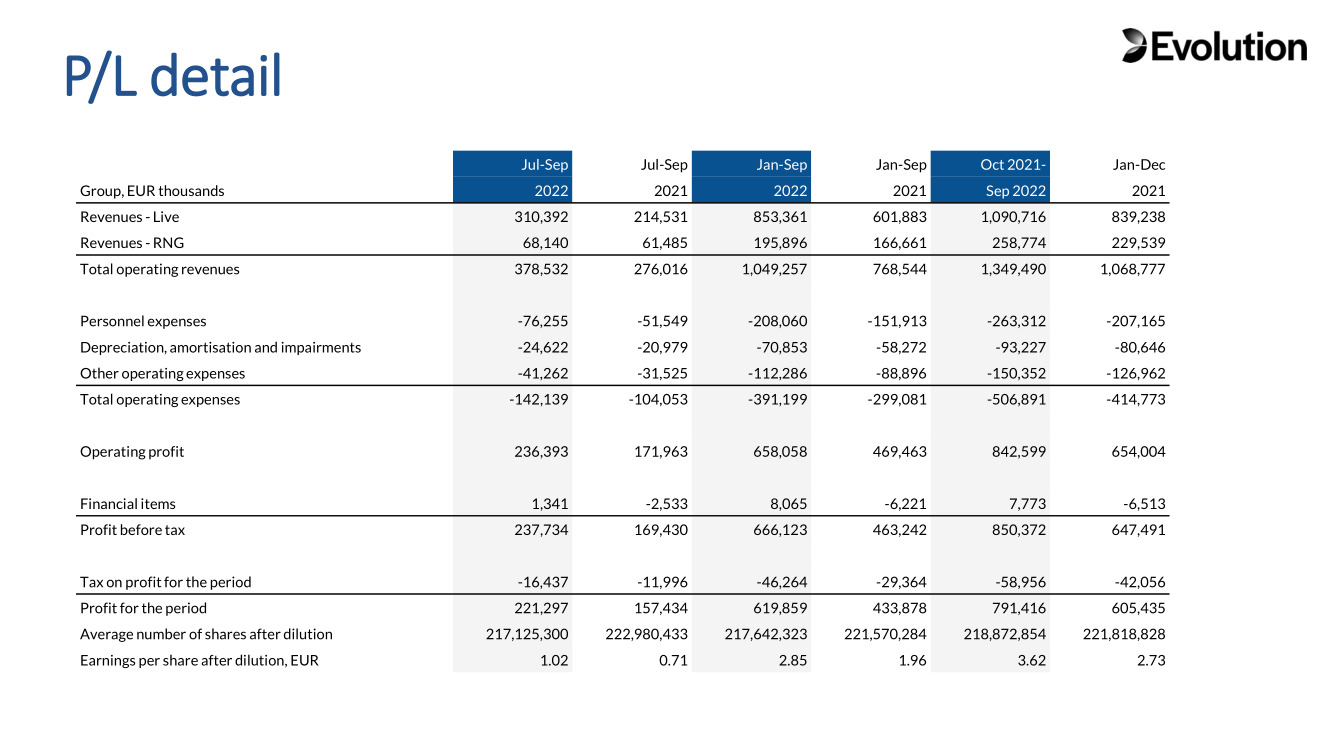Click total operating expenses value -142,139
Viewport: 1334px width, 750px height.
click(538, 399)
